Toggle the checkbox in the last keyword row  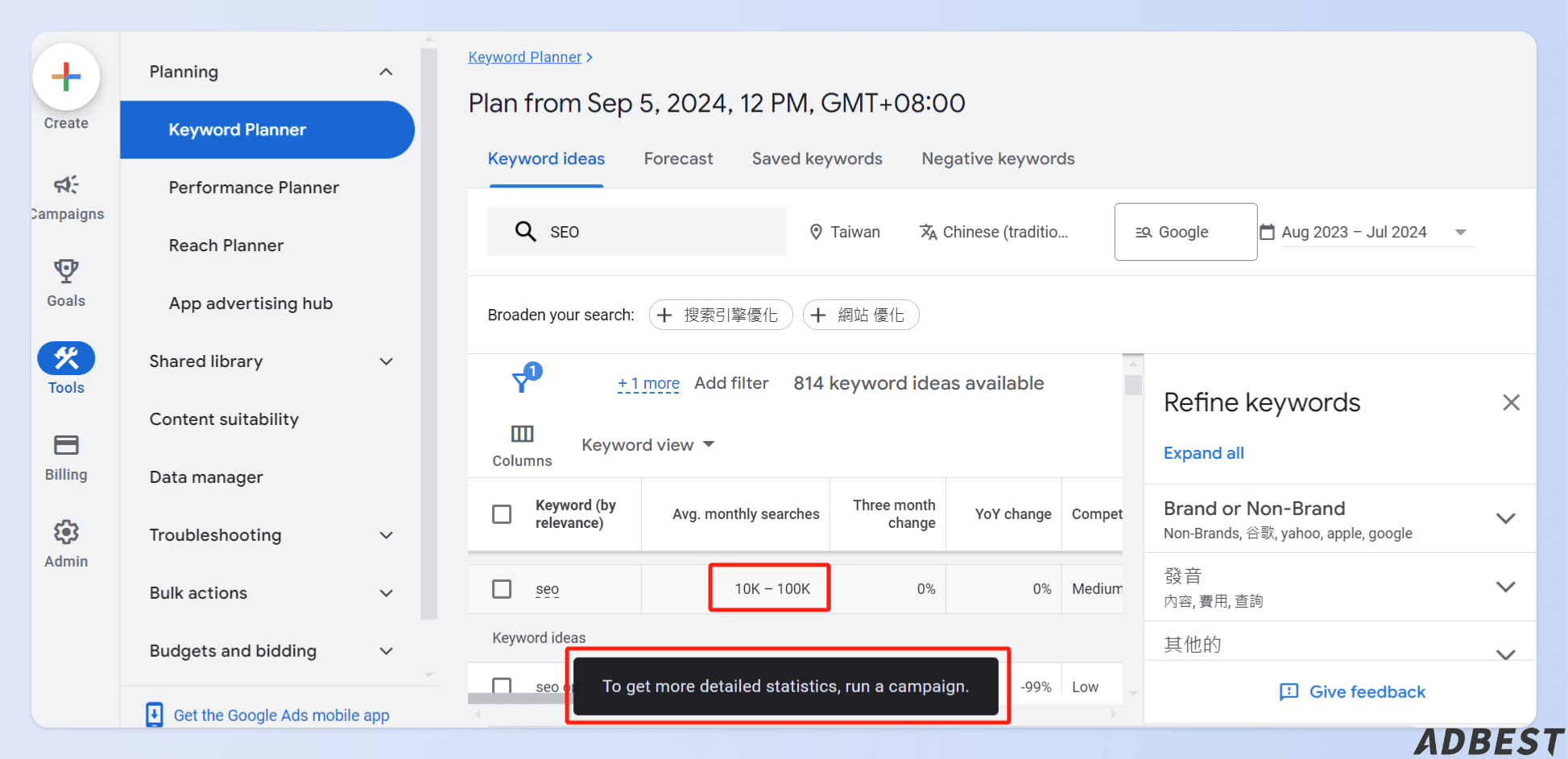[502, 686]
